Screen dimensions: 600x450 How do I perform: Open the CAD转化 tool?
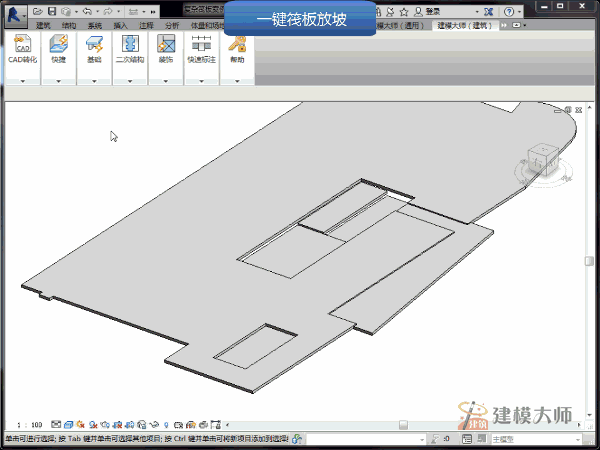(x=23, y=49)
